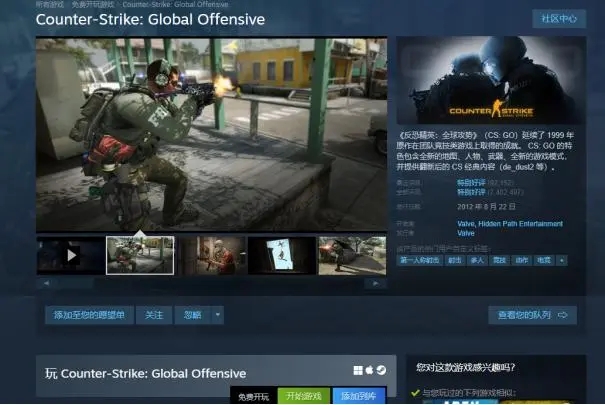Click the Counter-Strike header capsule image
This screenshot has height=405, width=605.
point(491,81)
